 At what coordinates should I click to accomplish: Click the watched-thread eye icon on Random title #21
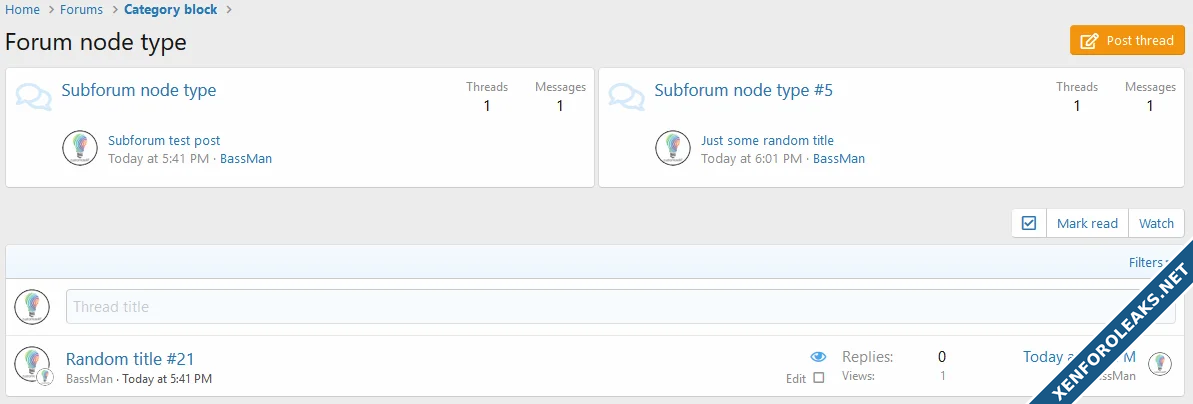click(x=818, y=357)
